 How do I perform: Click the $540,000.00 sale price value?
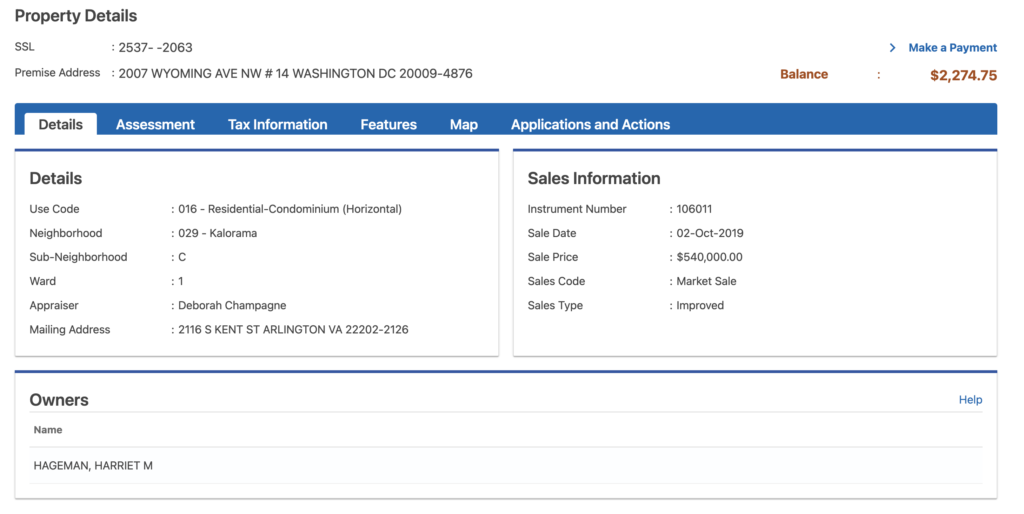tap(709, 257)
